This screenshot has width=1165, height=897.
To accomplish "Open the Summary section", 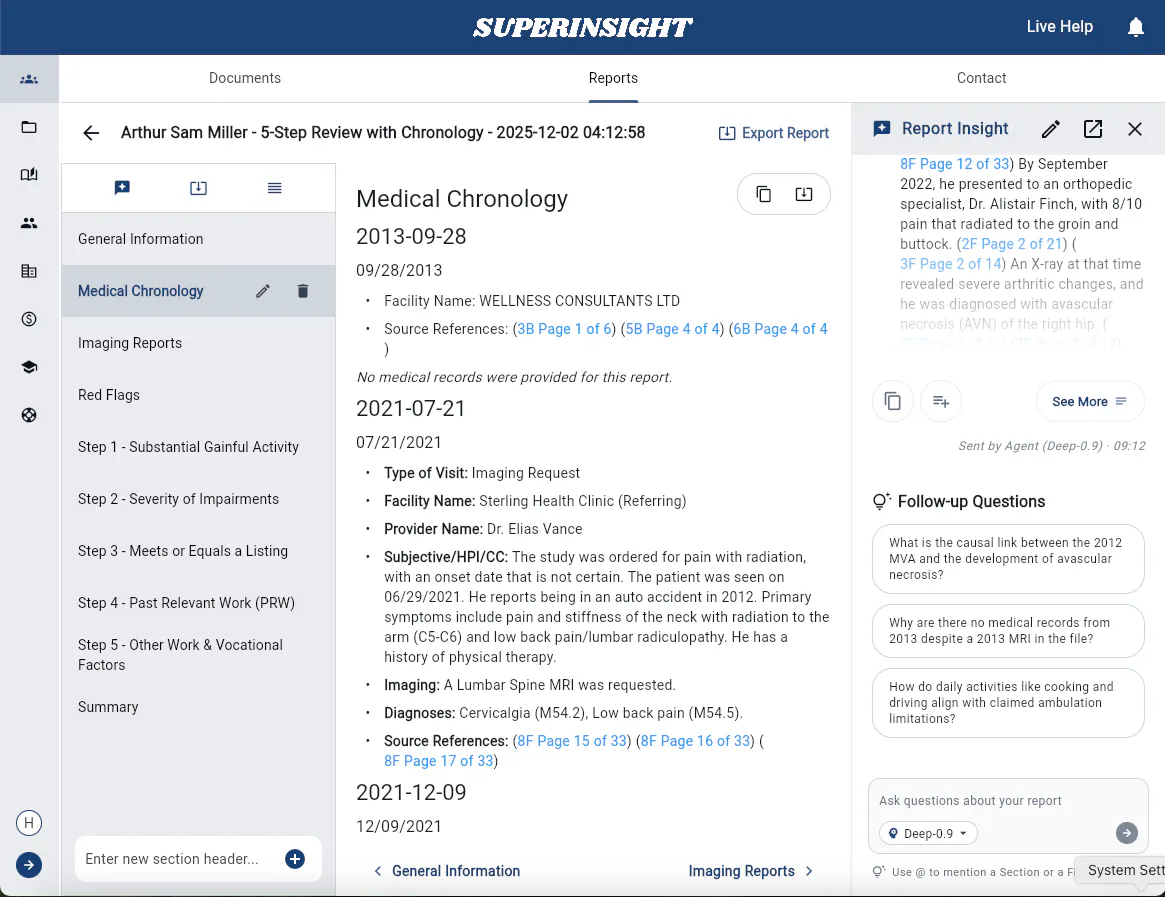I will click(198, 707).
